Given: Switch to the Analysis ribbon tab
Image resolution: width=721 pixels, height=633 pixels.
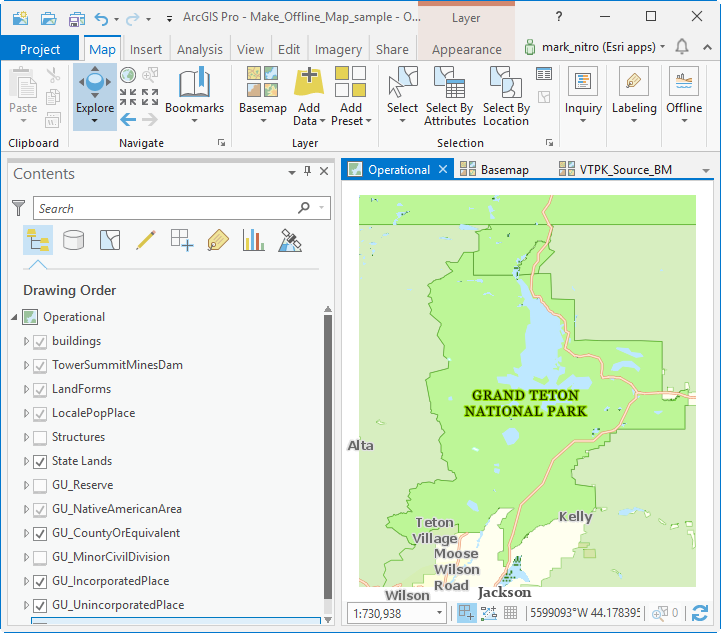Looking at the screenshot, I should 200,49.
